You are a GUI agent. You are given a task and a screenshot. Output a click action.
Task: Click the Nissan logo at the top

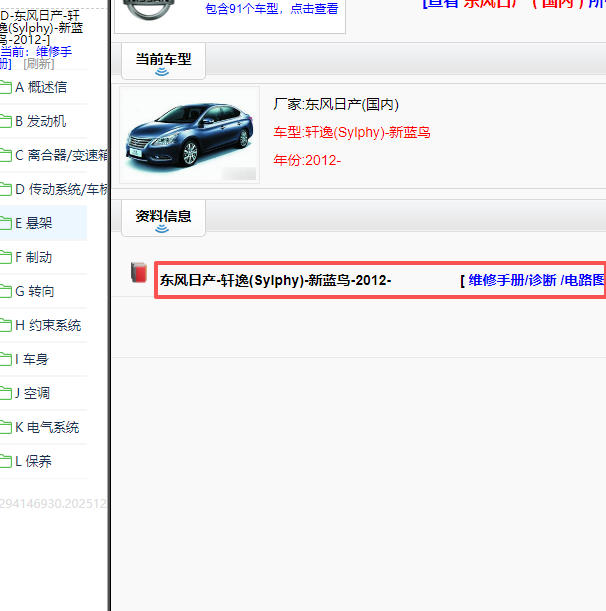149,9
